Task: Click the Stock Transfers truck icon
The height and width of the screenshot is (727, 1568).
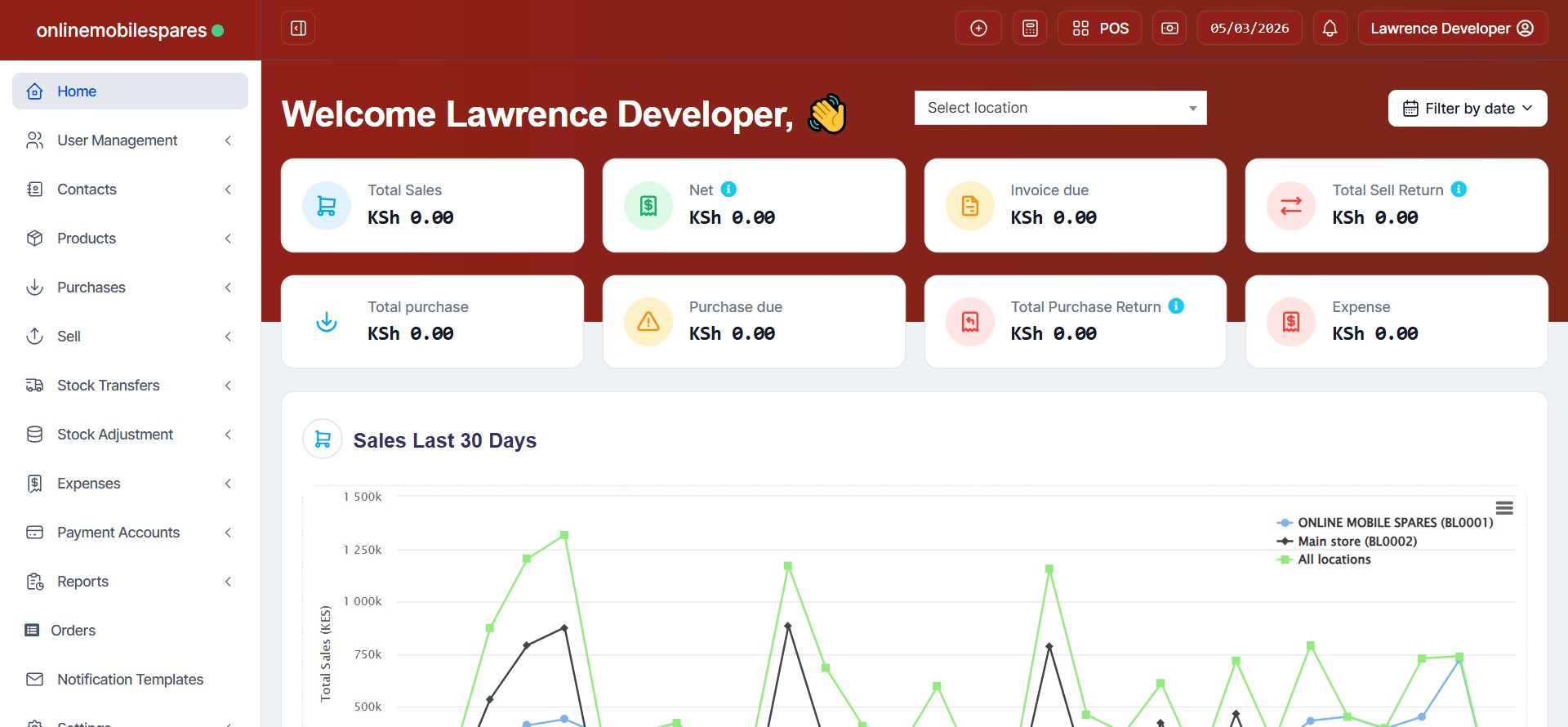Action: [34, 386]
